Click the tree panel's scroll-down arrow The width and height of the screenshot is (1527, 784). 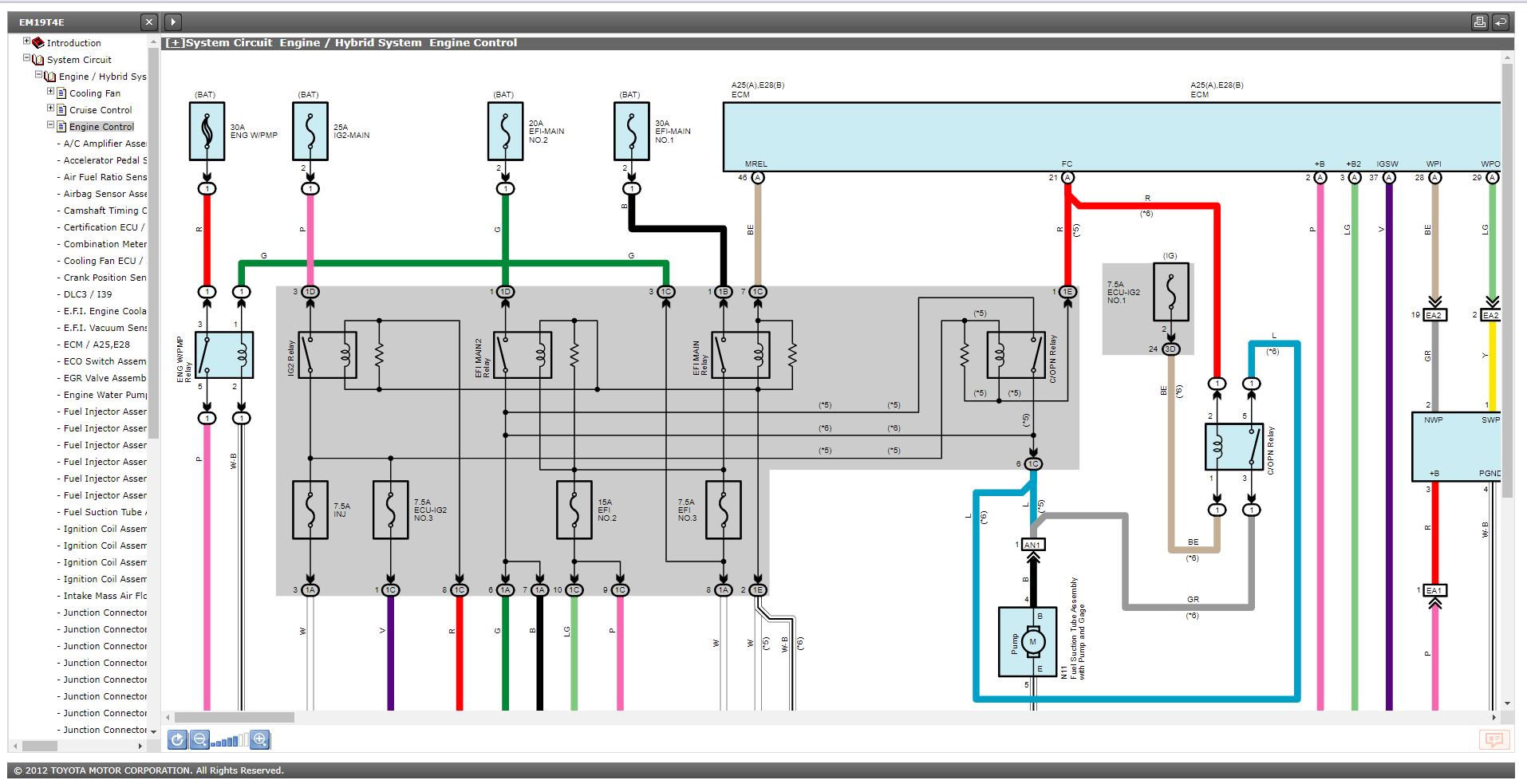154,734
